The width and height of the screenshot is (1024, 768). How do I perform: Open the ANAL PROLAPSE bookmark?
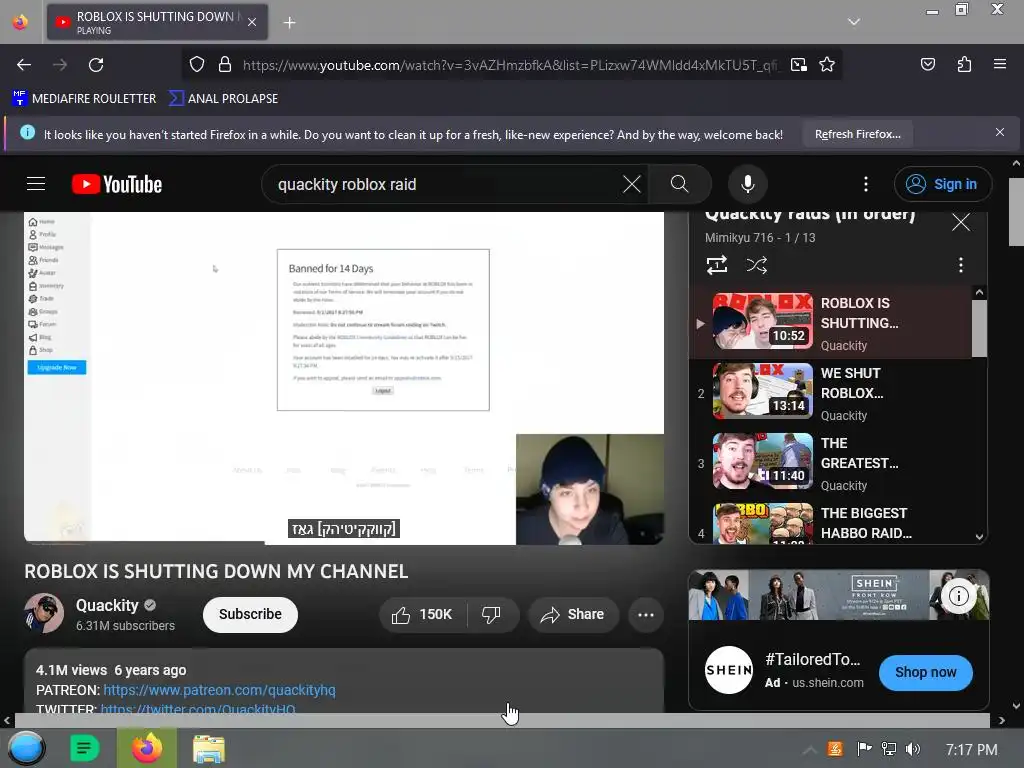[x=223, y=99]
